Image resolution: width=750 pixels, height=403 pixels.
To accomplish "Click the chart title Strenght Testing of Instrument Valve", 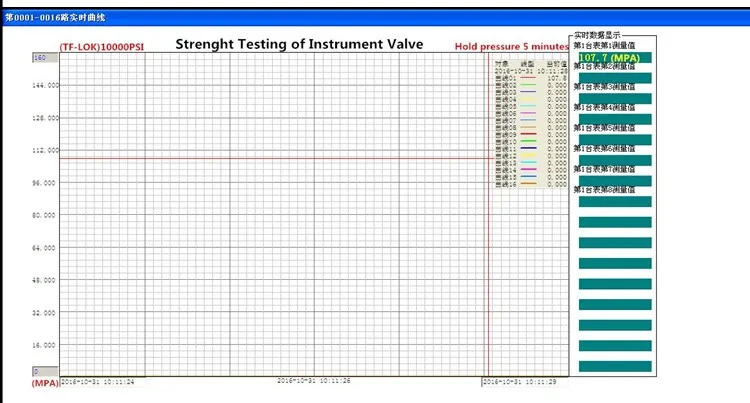I will (x=299, y=44).
